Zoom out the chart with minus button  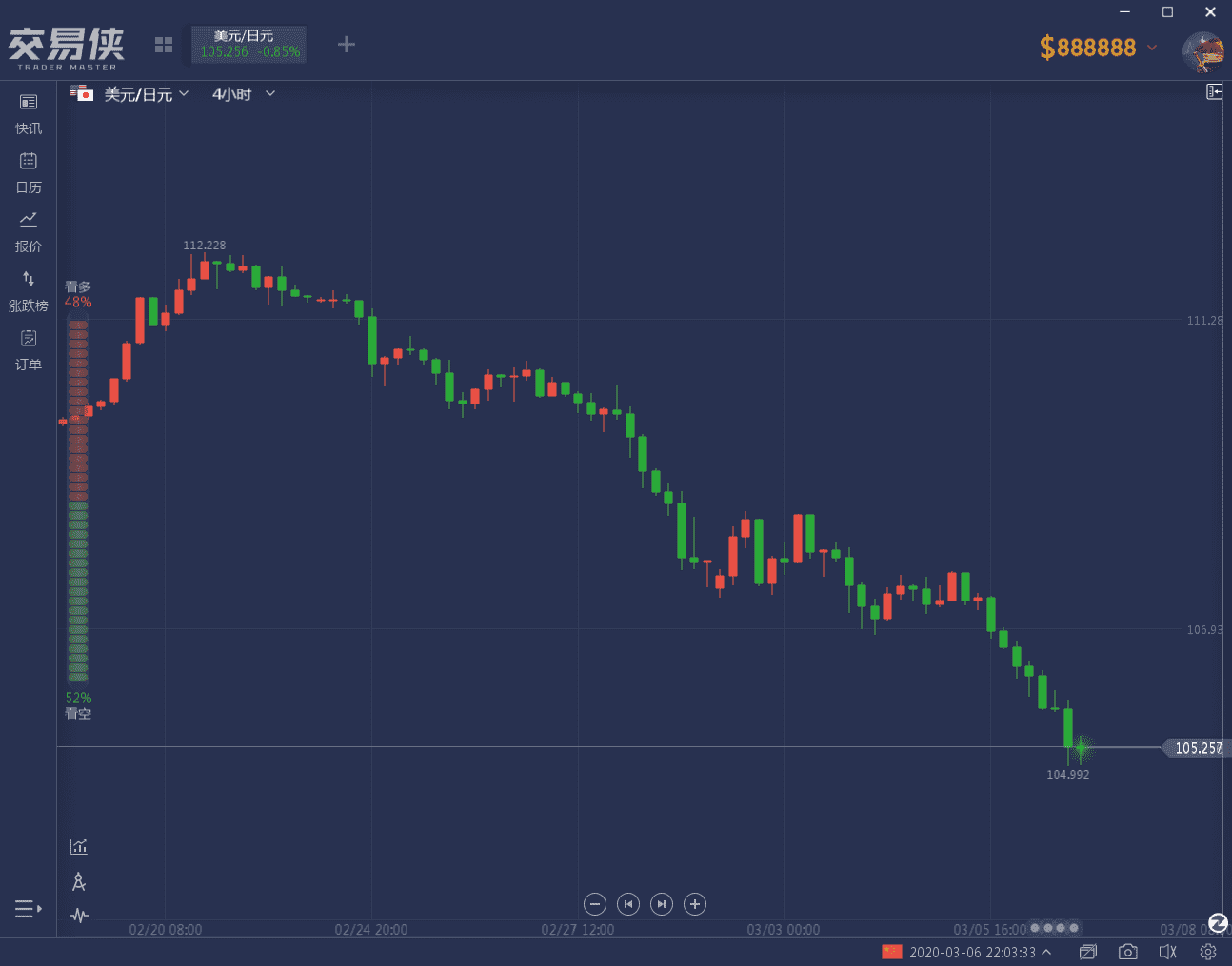[x=595, y=904]
